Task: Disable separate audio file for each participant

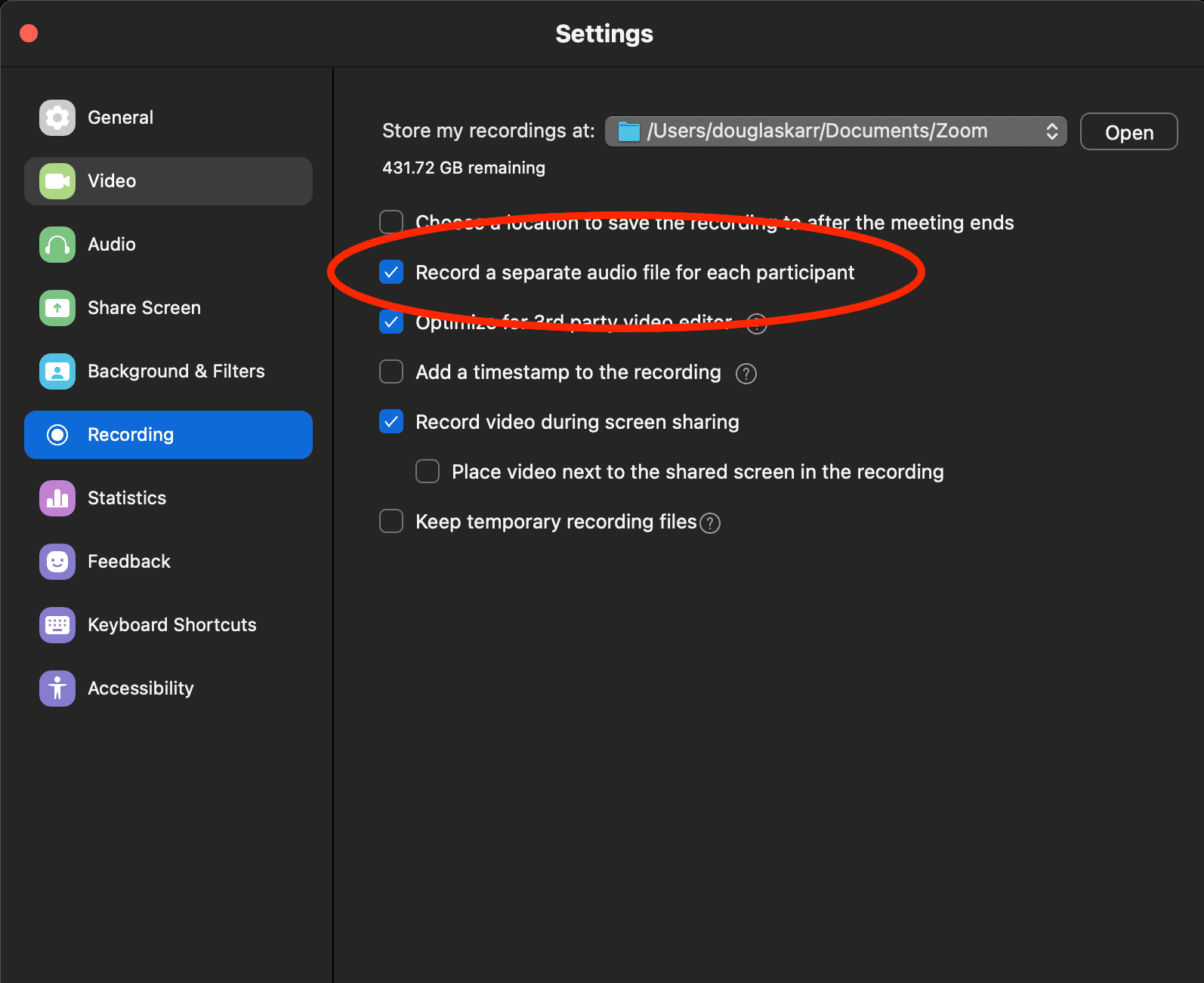Action: [x=391, y=273]
